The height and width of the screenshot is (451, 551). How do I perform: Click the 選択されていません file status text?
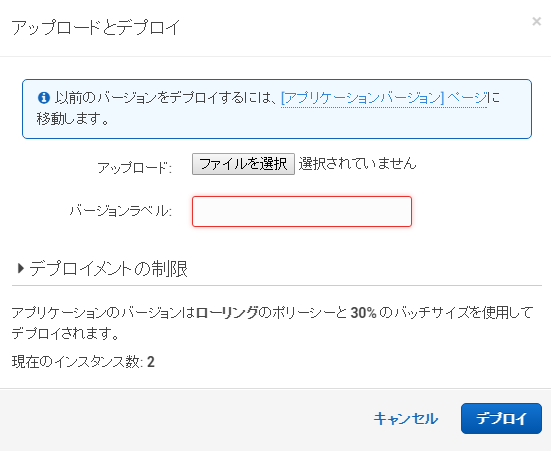pos(357,163)
